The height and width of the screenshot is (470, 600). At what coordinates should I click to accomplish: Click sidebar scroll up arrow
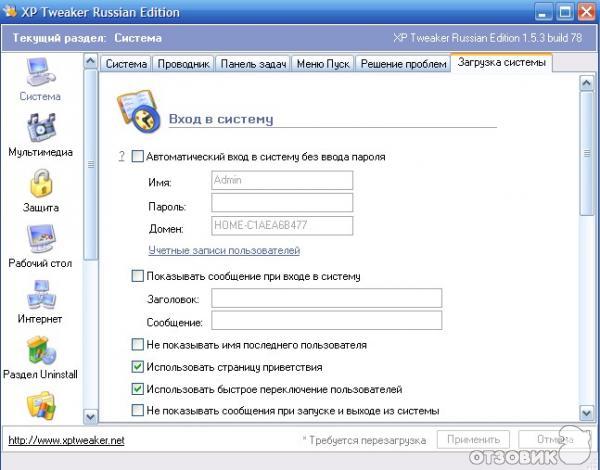91,61
